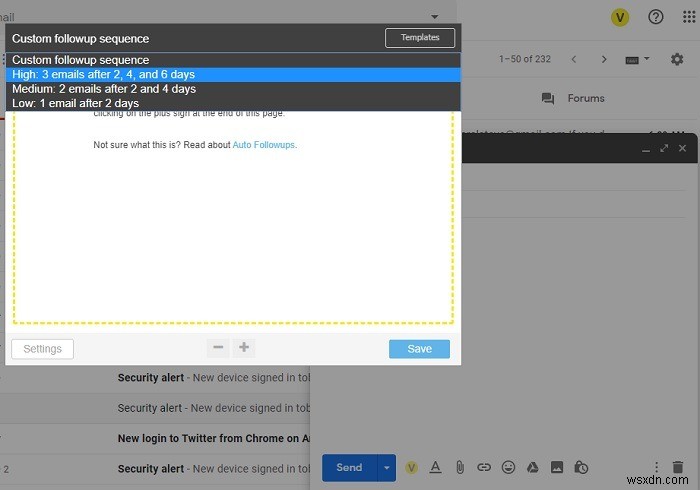Expand the Send options dropdown arrow
The width and height of the screenshot is (700, 490).
pos(387,467)
